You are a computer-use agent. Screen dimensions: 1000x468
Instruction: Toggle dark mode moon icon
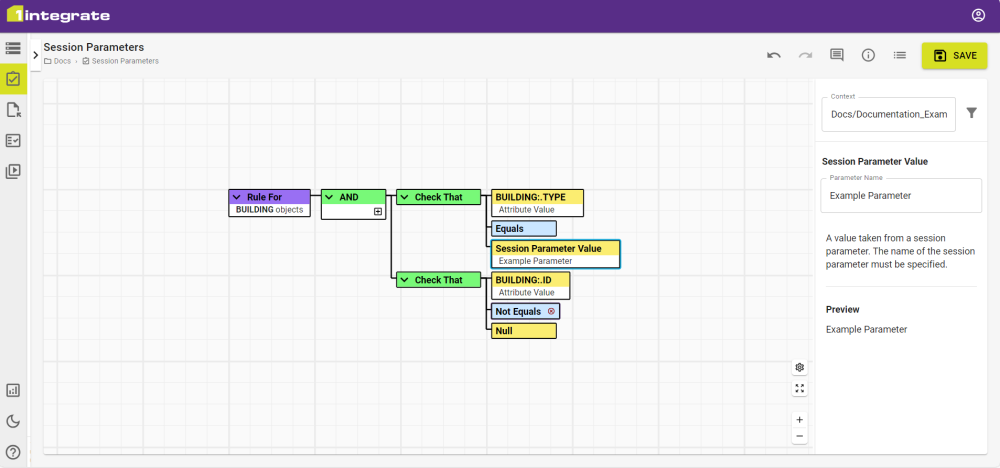tap(13, 421)
